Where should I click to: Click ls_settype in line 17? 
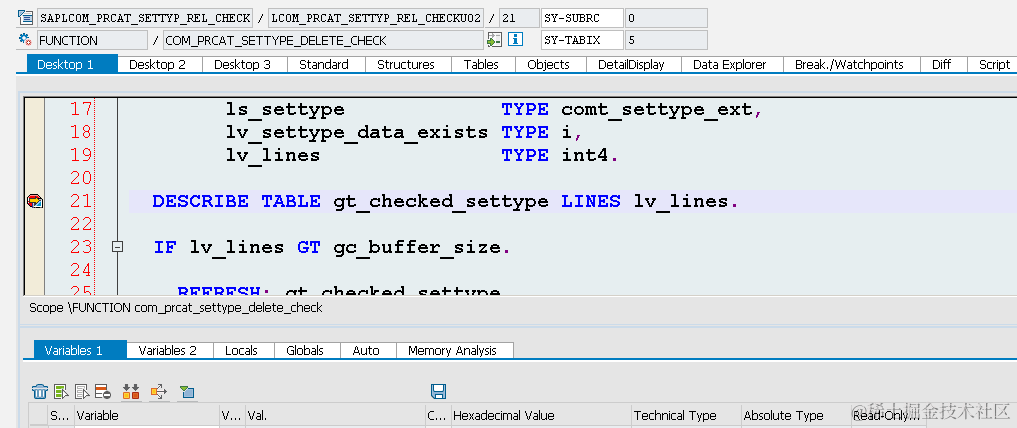point(285,110)
